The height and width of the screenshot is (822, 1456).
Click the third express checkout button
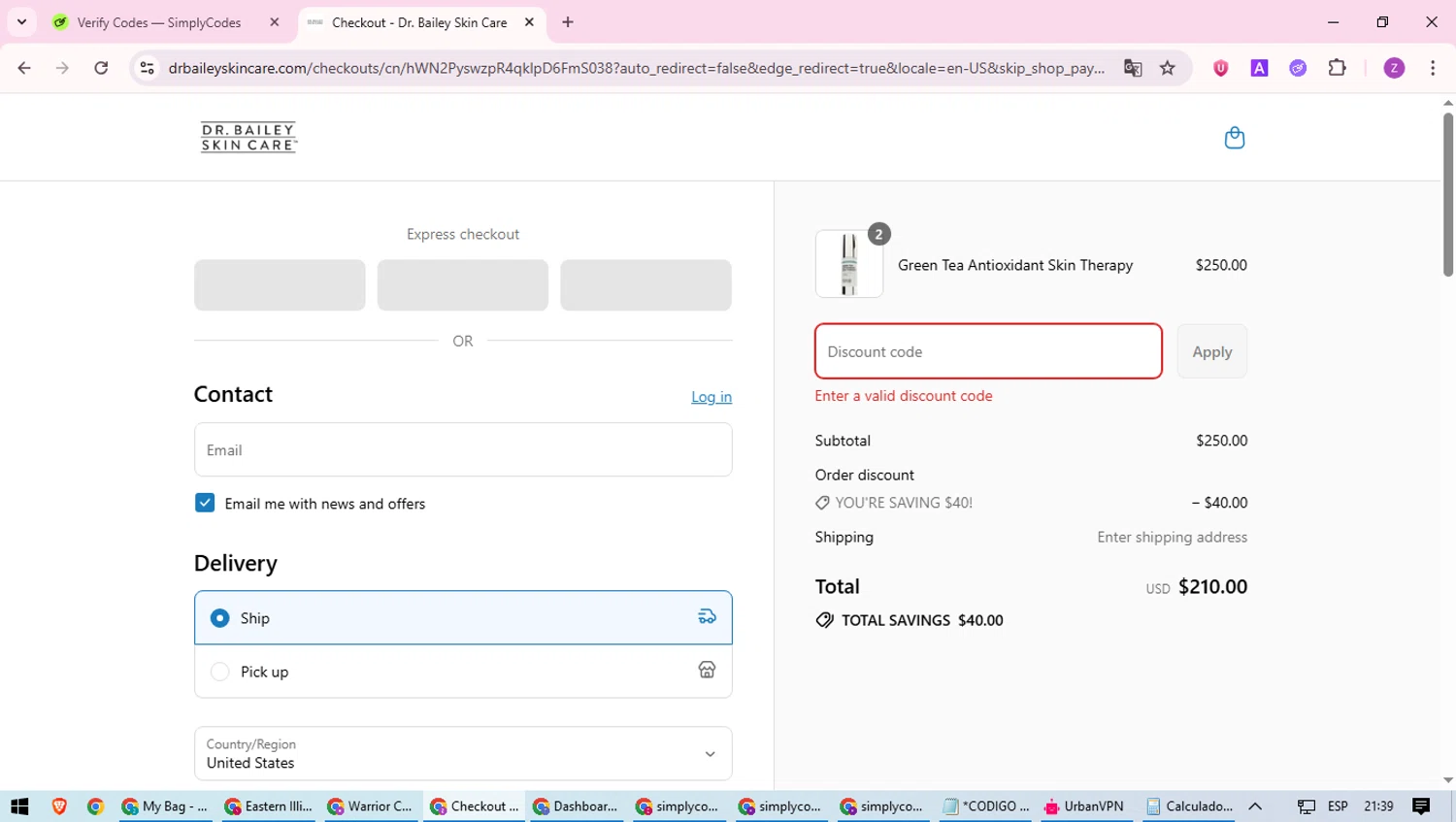(x=645, y=285)
